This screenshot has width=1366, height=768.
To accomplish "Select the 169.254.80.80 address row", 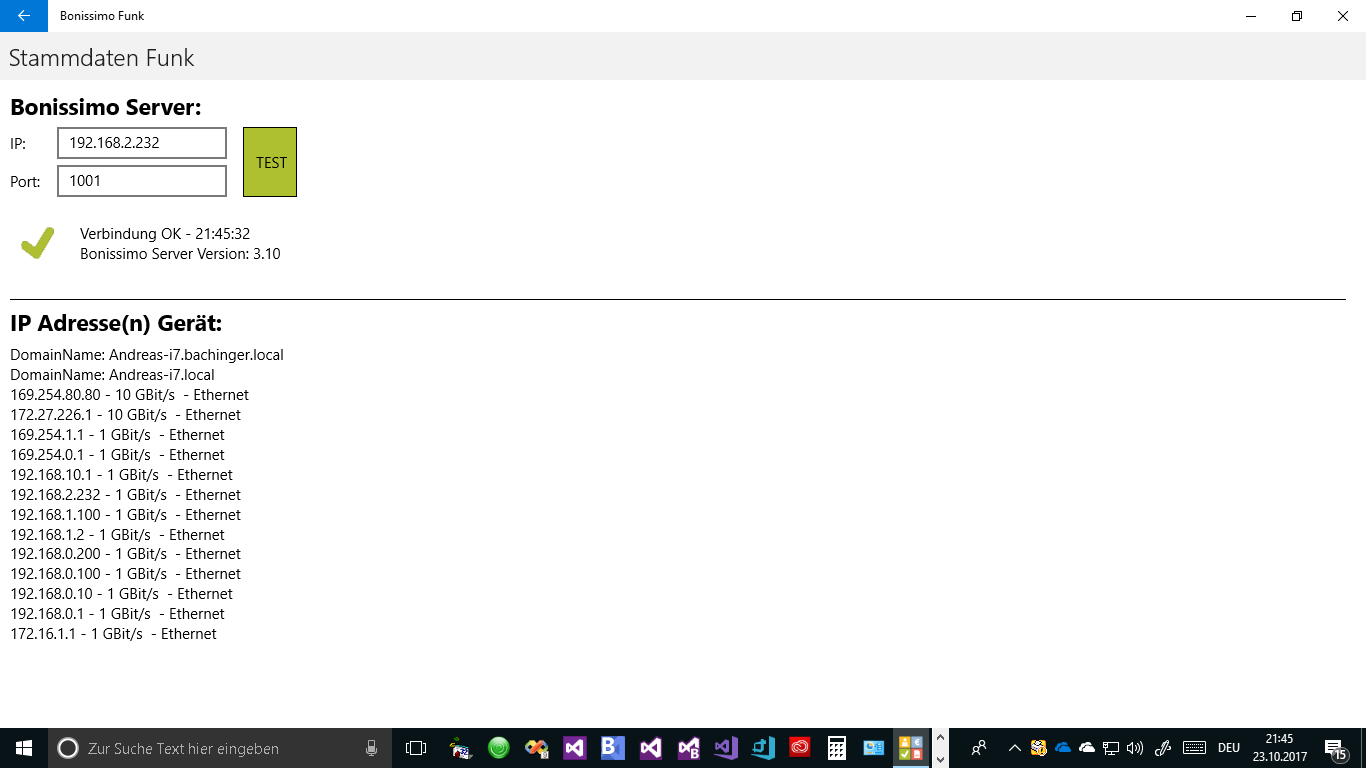I will [129, 395].
